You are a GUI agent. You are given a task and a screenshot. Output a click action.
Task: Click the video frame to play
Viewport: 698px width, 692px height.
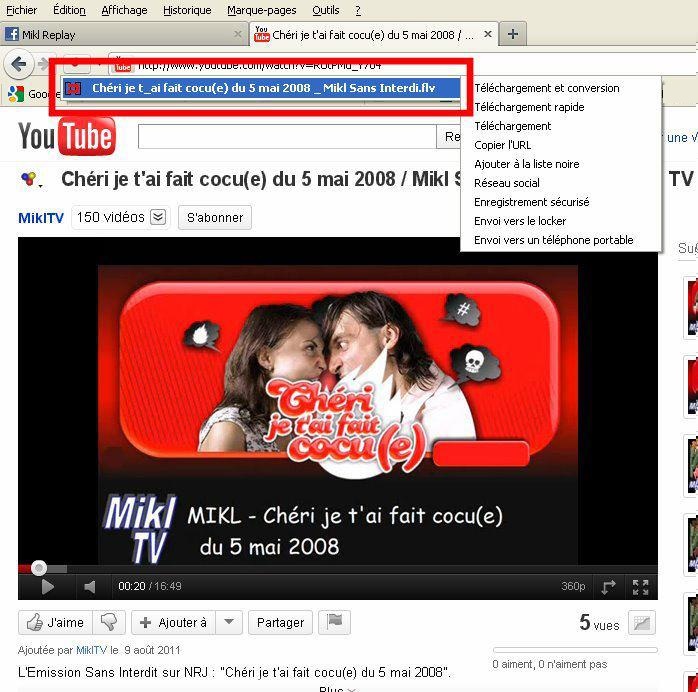(337, 403)
